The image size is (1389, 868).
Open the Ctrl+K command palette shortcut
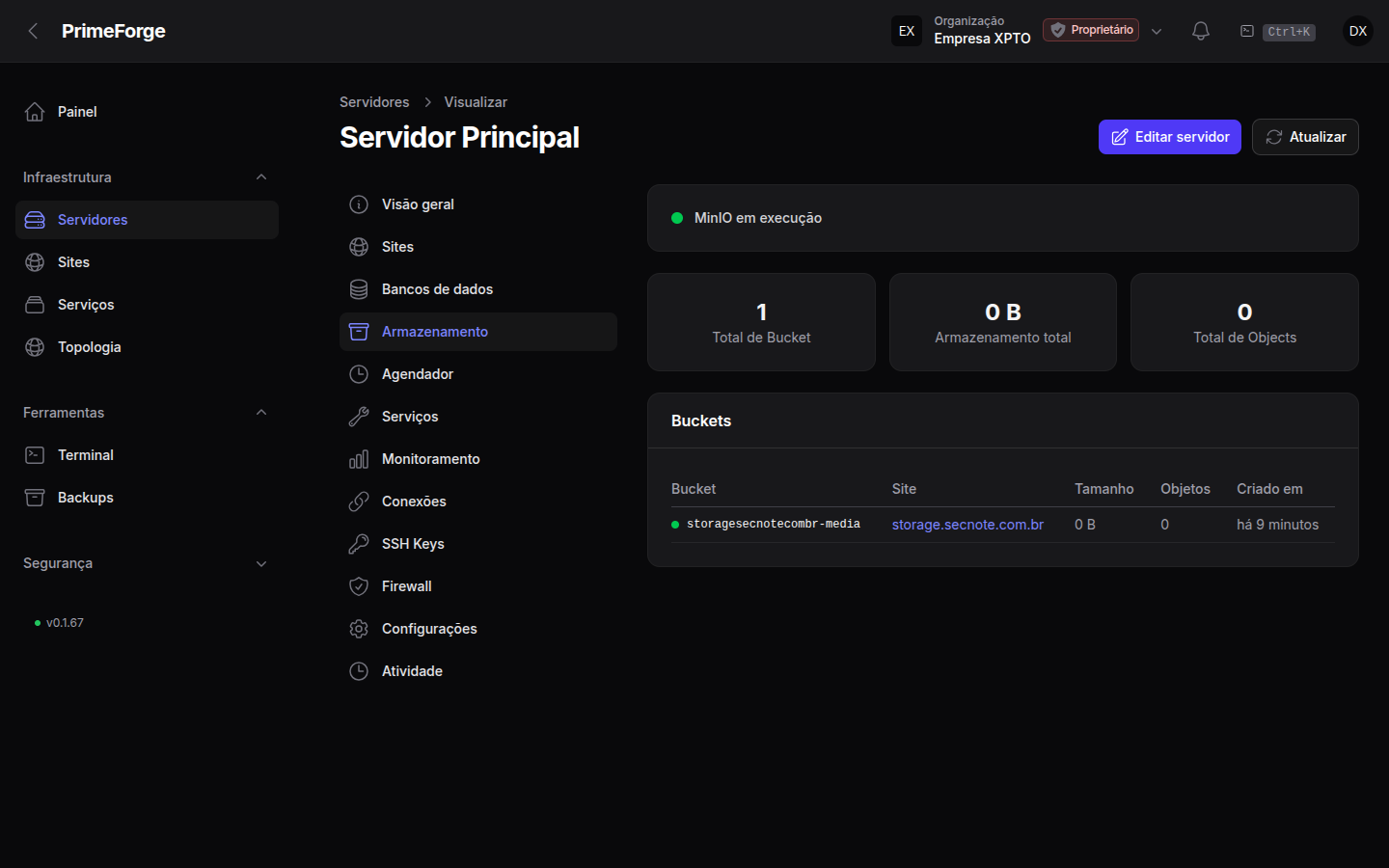(1277, 32)
